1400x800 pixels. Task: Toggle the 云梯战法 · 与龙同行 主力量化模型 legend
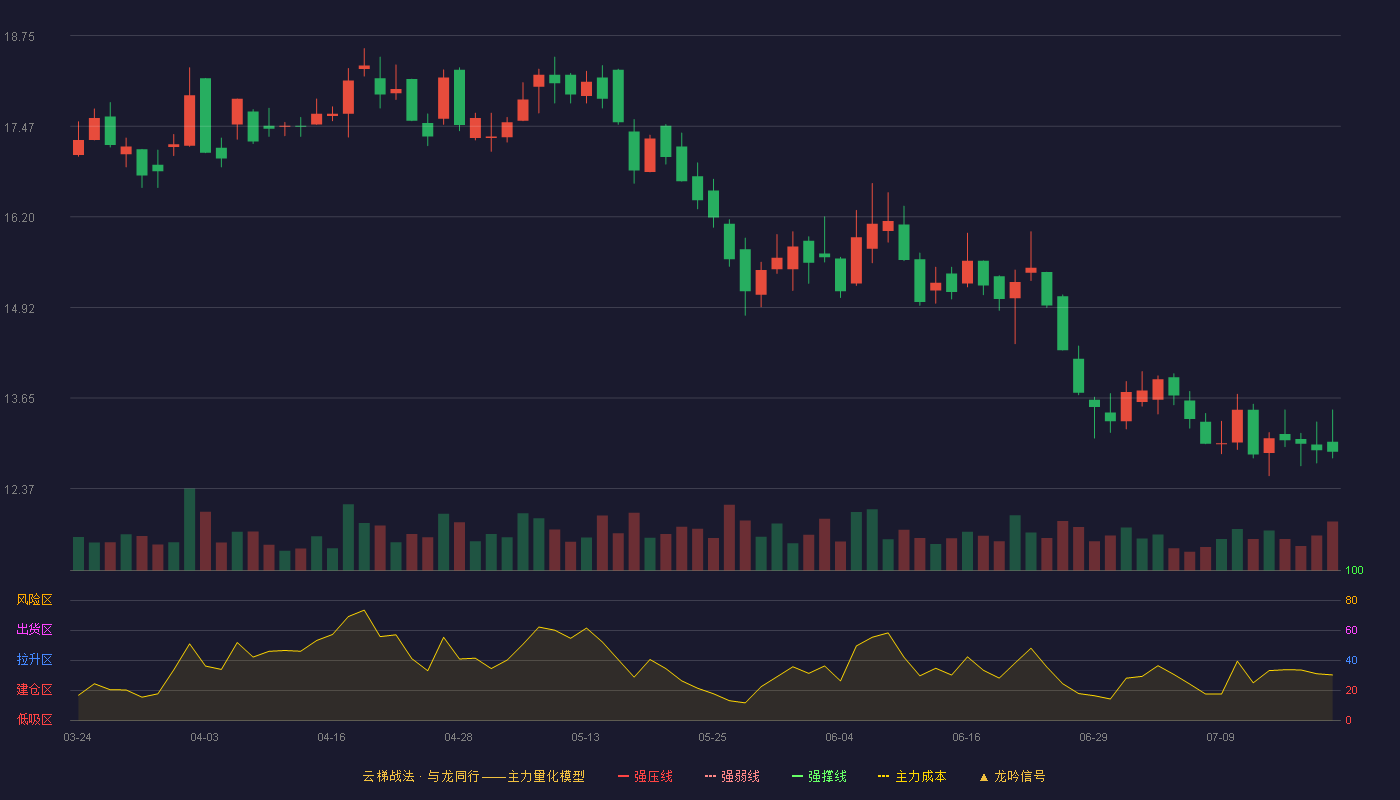coord(473,776)
